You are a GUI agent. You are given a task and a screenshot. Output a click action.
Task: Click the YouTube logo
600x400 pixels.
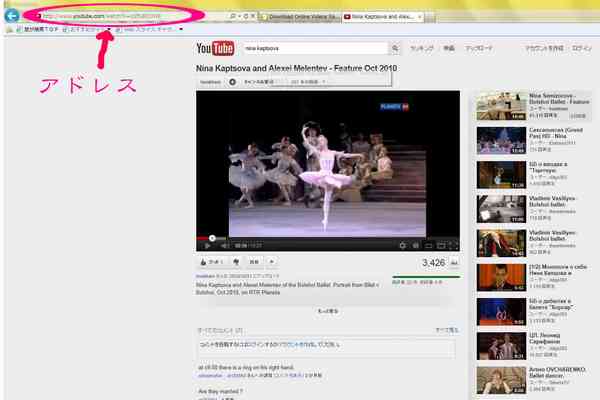215,48
